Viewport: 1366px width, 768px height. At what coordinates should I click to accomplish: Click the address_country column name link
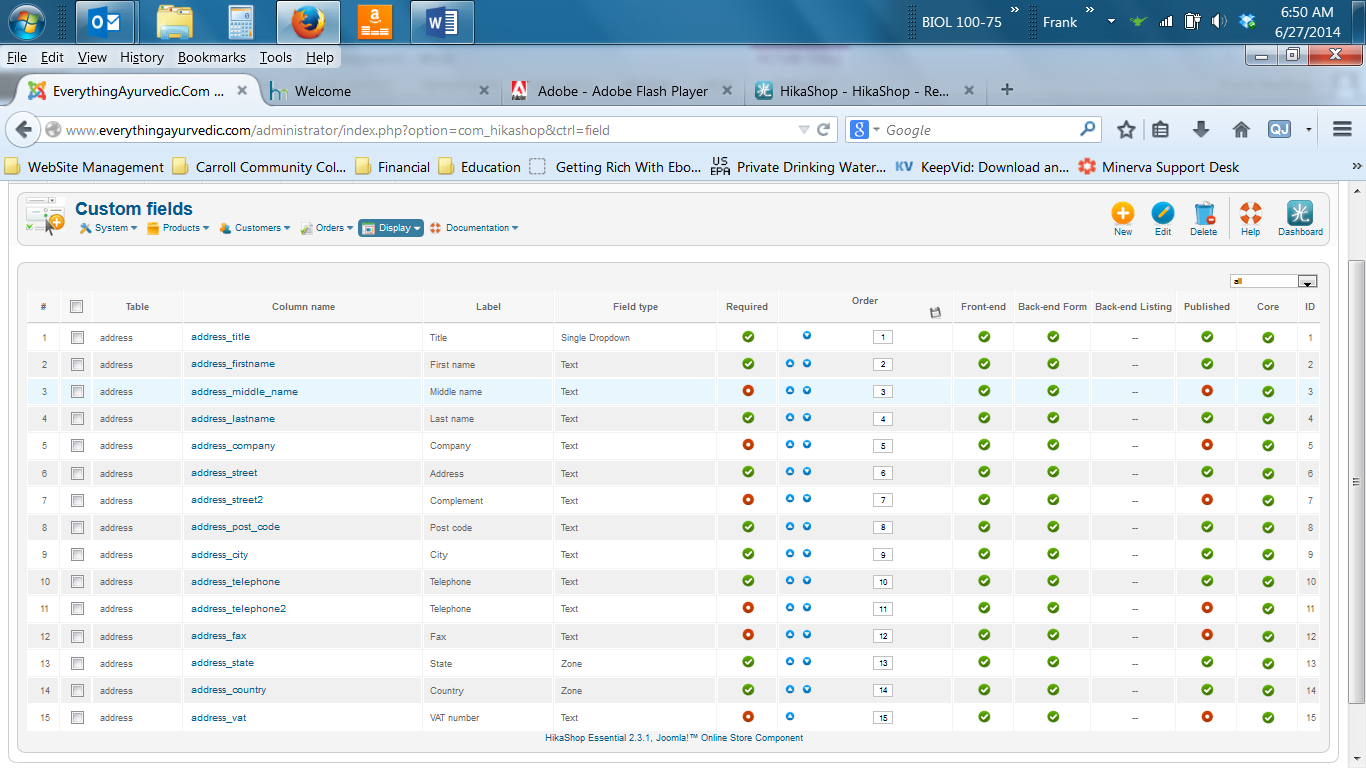click(x=229, y=690)
